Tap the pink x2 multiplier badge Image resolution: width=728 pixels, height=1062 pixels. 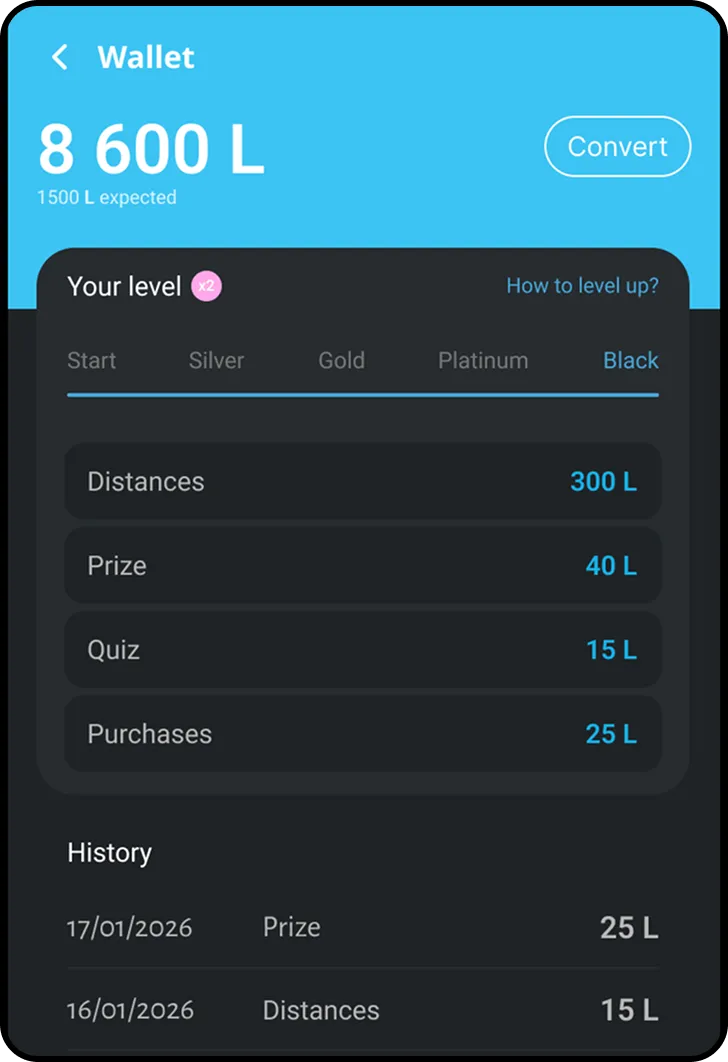[206, 287]
